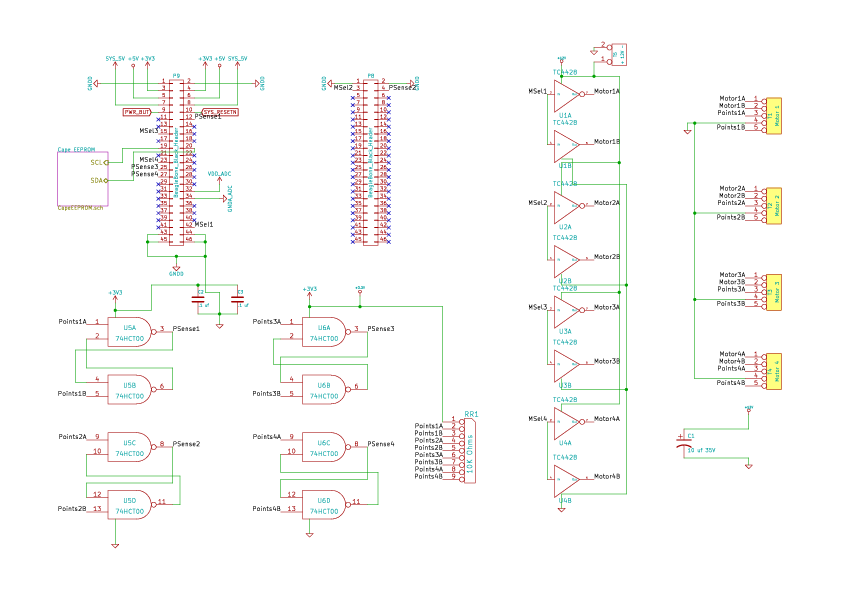Screen dimensions: 842x596
Task: Click the U5A 74HCT00 NAND gate
Action: pyautogui.click(x=129, y=332)
